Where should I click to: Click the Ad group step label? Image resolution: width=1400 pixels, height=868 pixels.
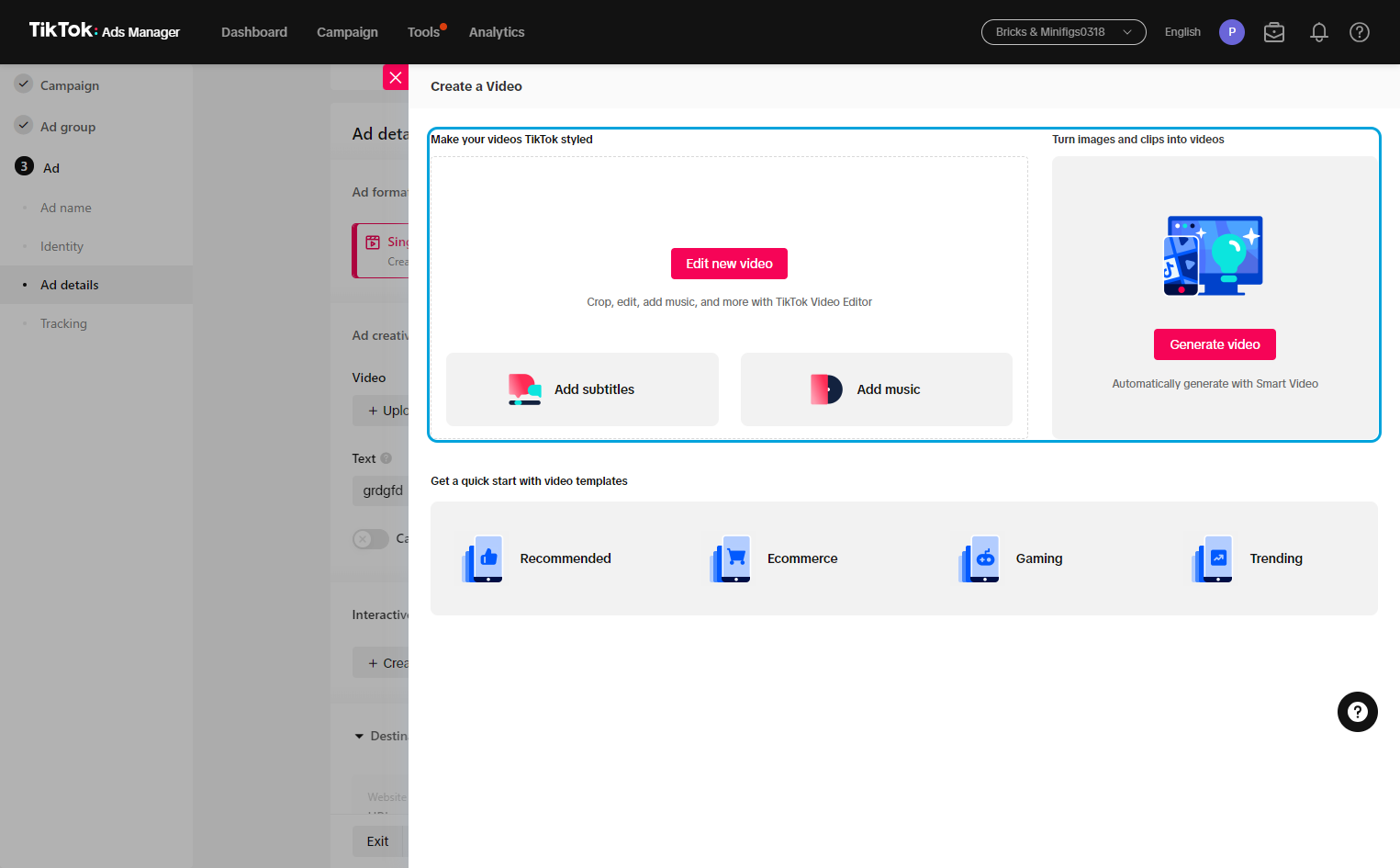68,127
